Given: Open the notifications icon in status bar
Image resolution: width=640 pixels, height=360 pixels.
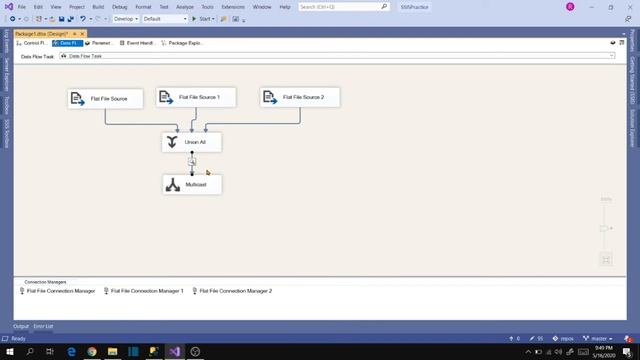Looking at the screenshot, I should [628, 338].
